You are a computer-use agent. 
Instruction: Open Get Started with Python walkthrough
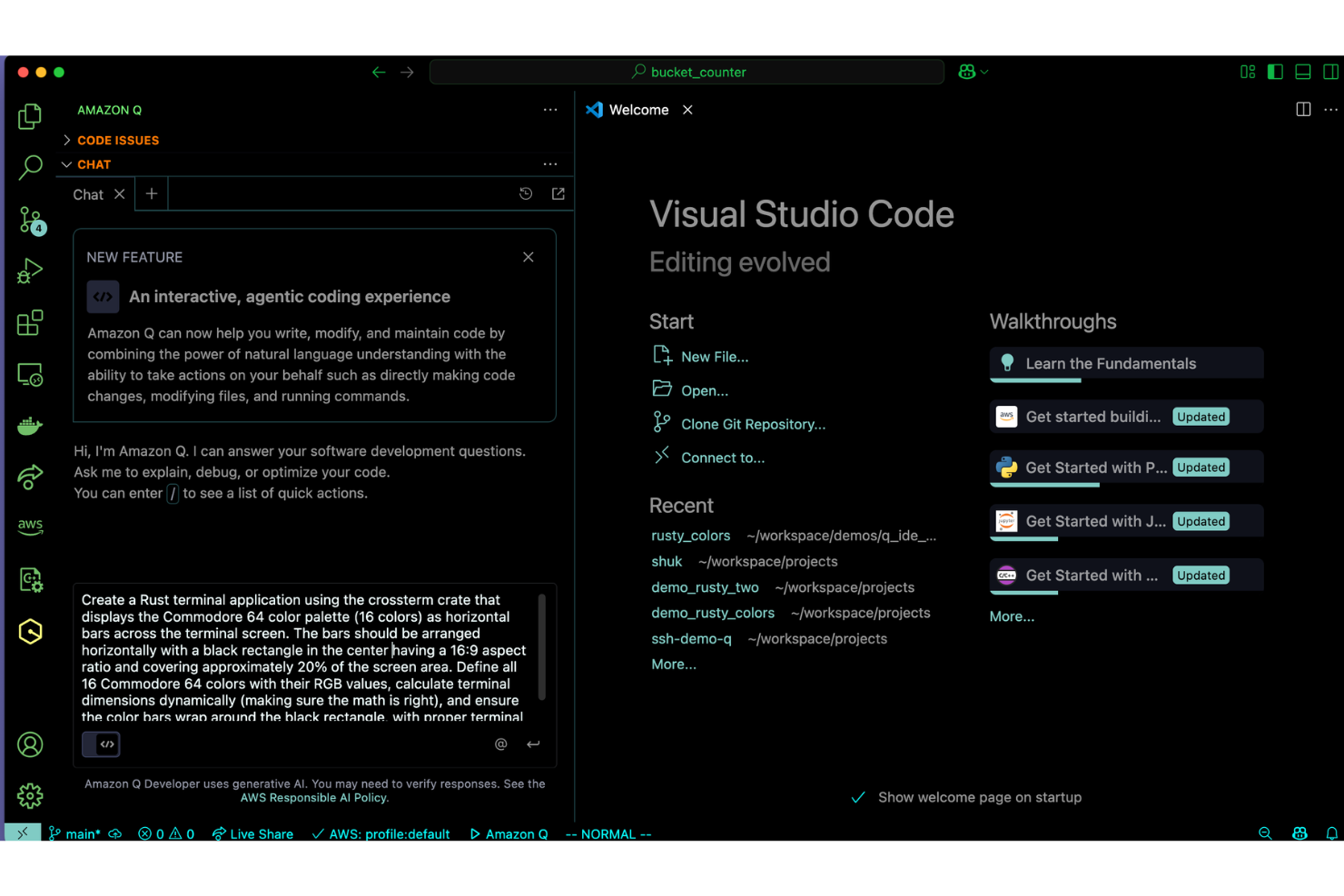1126,468
